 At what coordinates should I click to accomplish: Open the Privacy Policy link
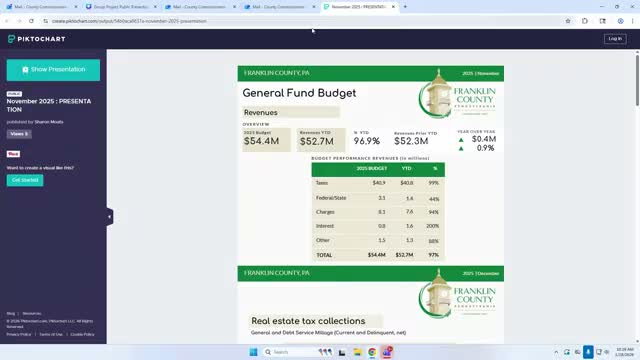tap(19, 334)
